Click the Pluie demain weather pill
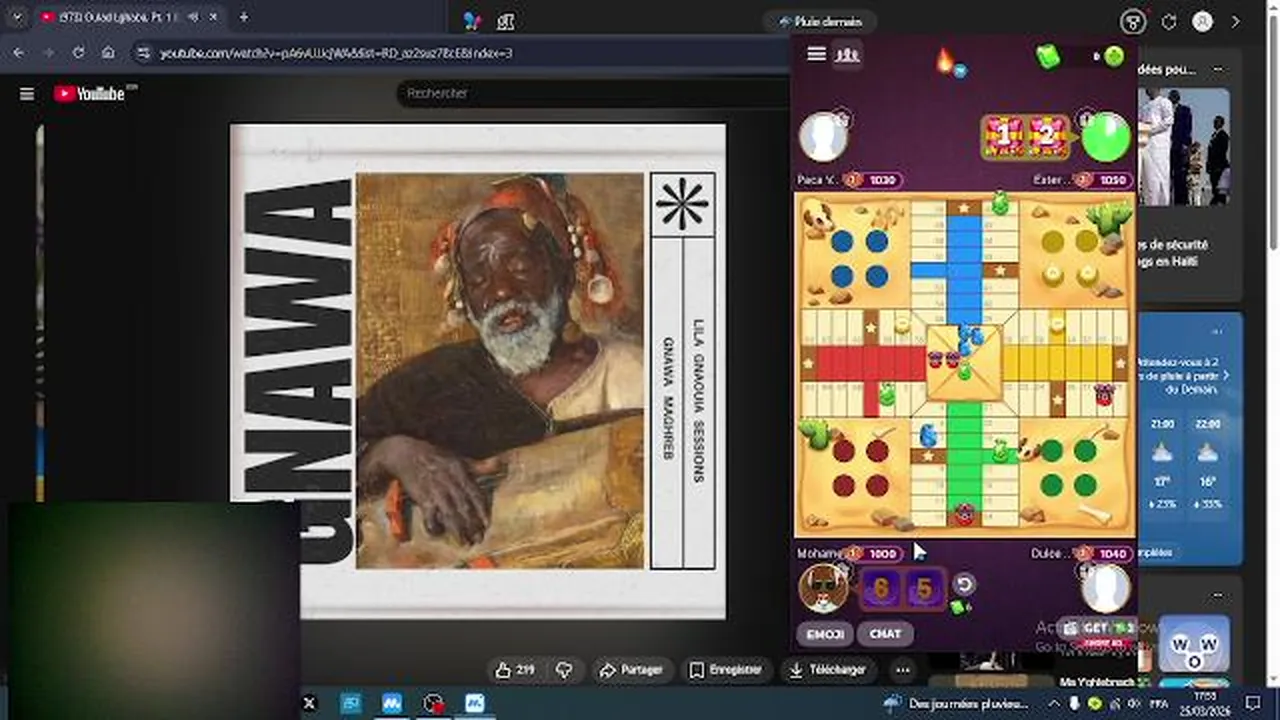Image resolution: width=1280 pixels, height=720 pixels. click(819, 21)
